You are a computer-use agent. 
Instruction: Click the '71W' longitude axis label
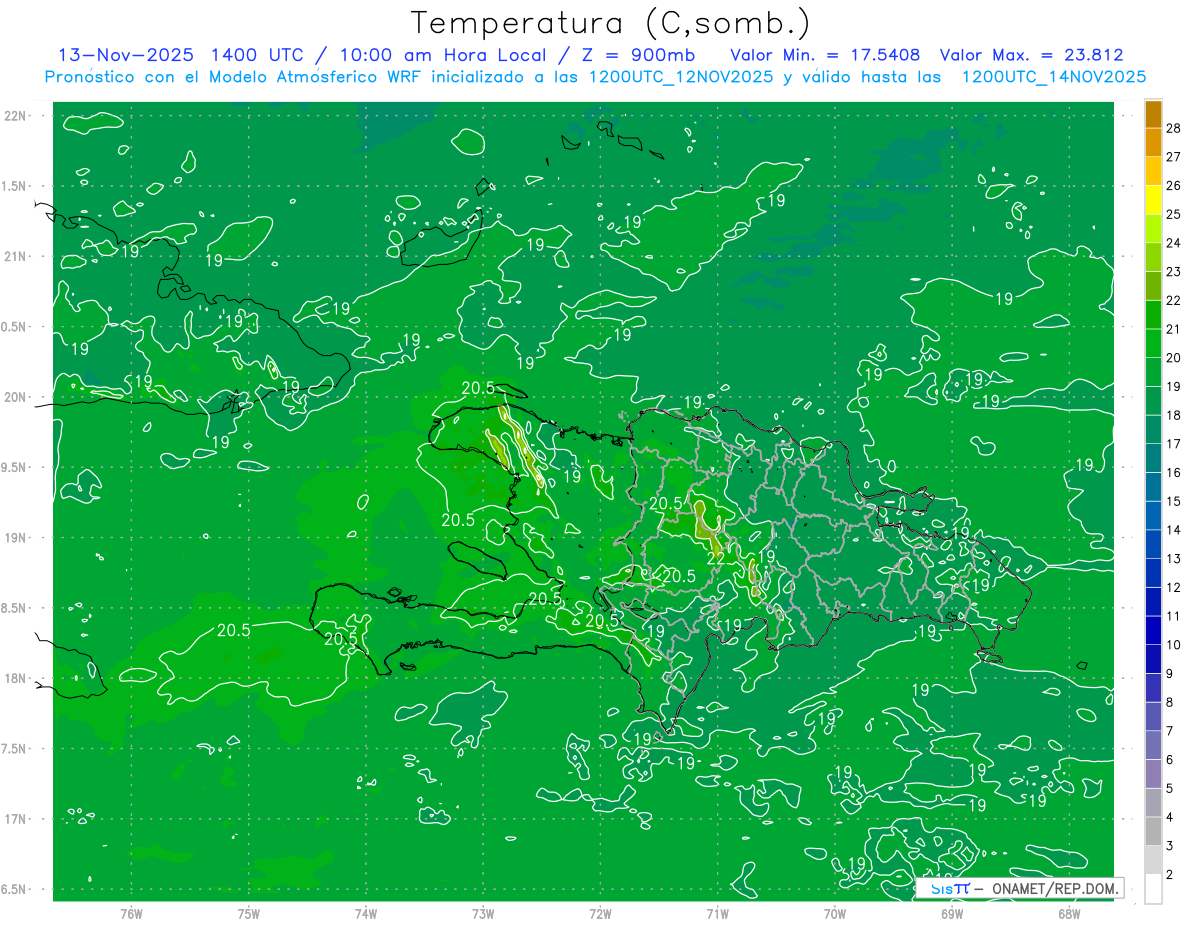pyautogui.click(x=717, y=913)
